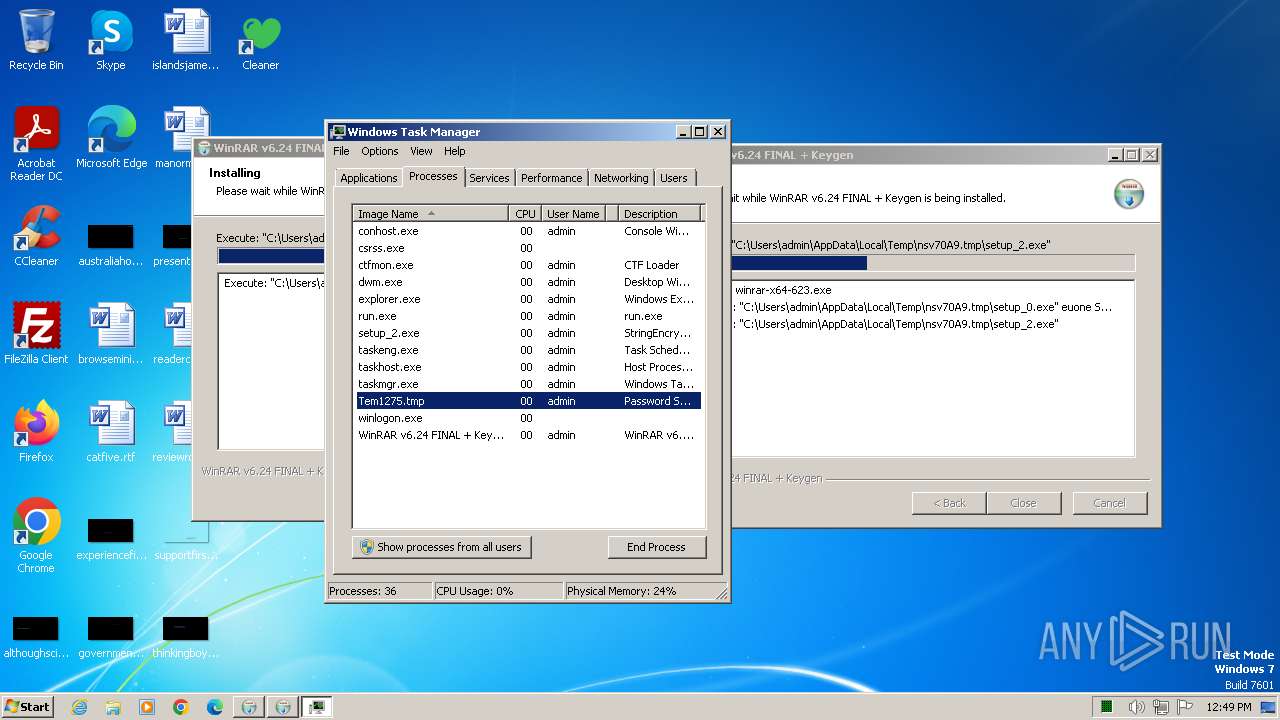The image size is (1280, 720).
Task: Open network status tray icon
Action: [1160, 707]
